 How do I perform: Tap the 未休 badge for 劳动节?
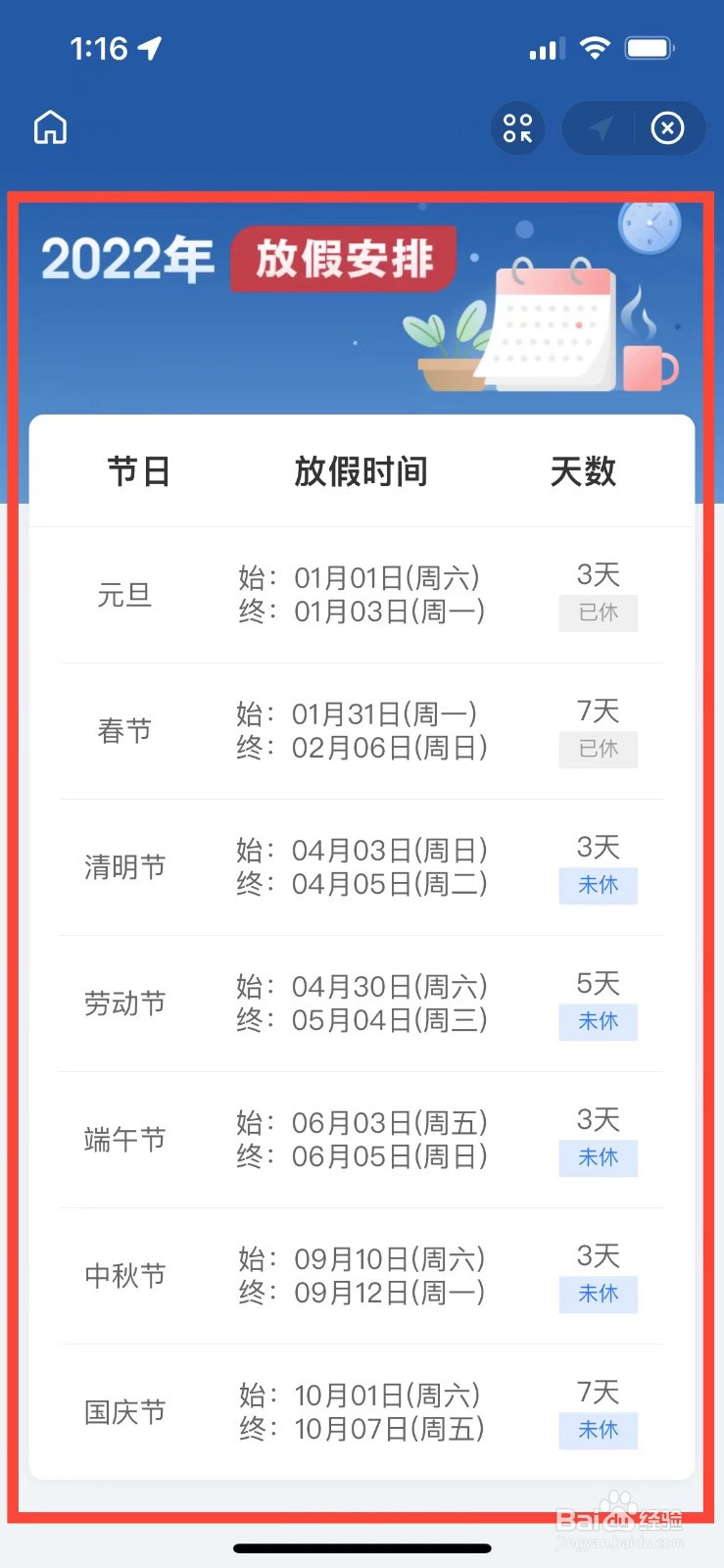click(x=598, y=1021)
